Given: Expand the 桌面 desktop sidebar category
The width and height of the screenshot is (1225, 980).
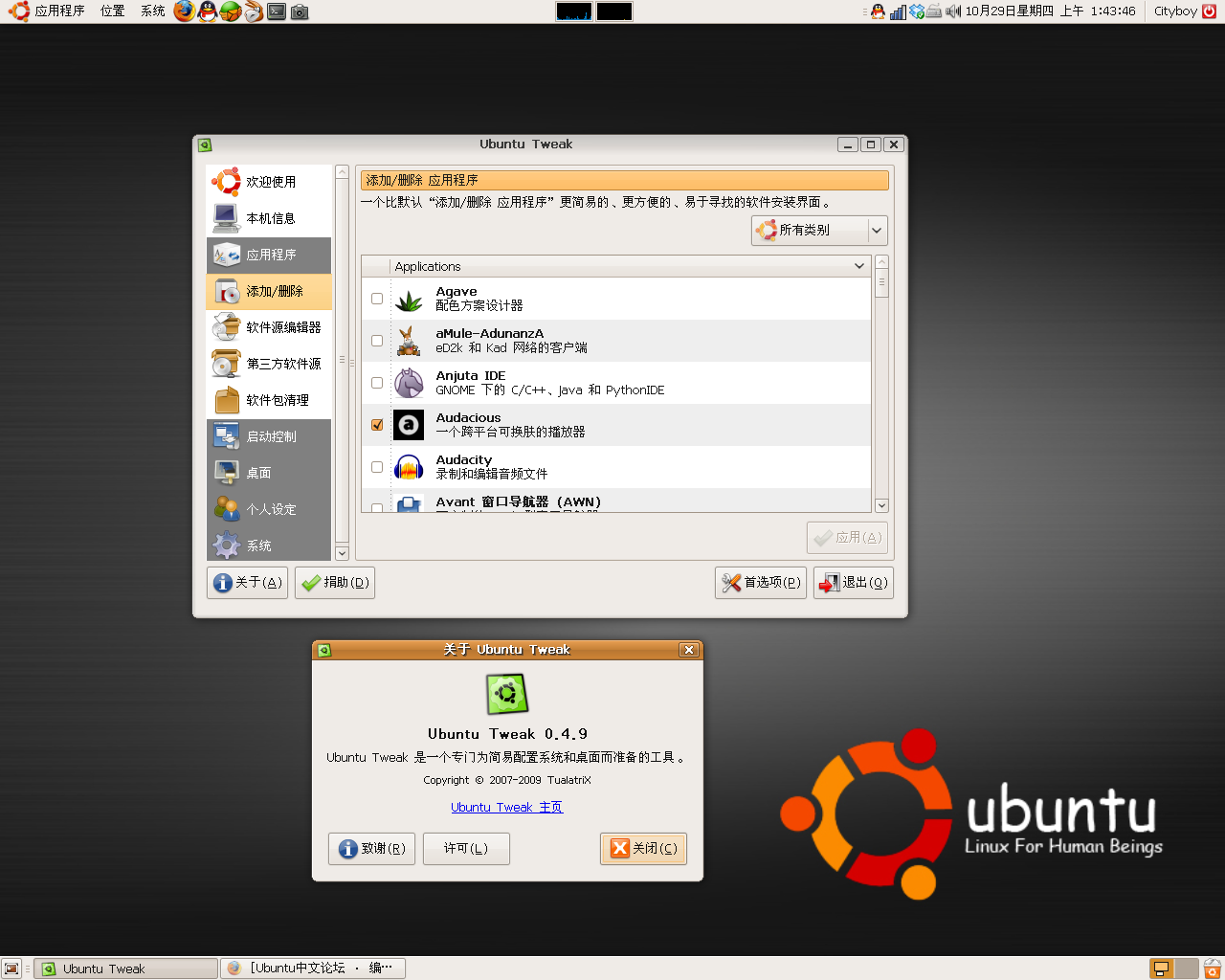Looking at the screenshot, I should tap(269, 473).
